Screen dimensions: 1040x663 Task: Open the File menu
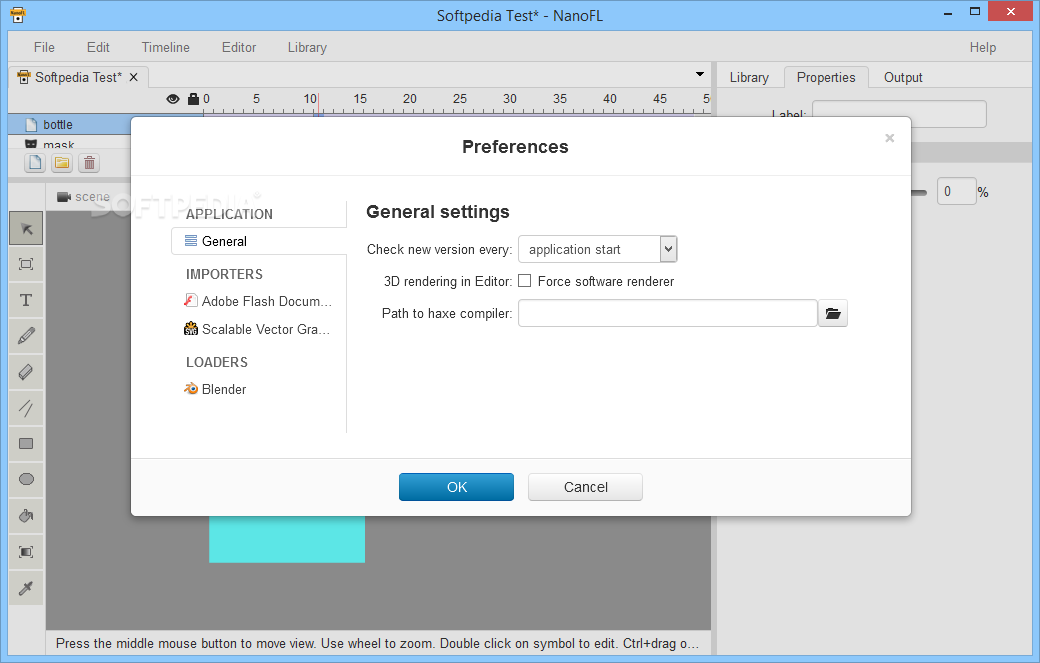tap(44, 47)
